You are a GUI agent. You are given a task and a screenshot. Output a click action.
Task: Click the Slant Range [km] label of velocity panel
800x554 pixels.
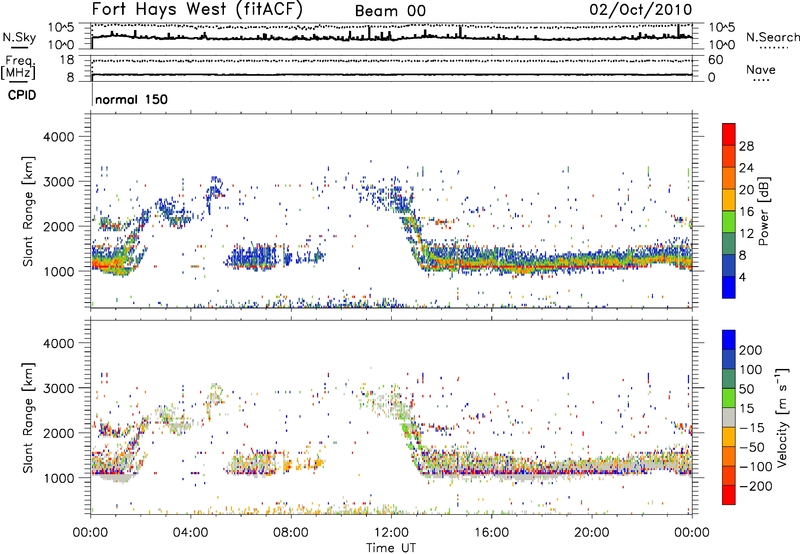[29, 418]
